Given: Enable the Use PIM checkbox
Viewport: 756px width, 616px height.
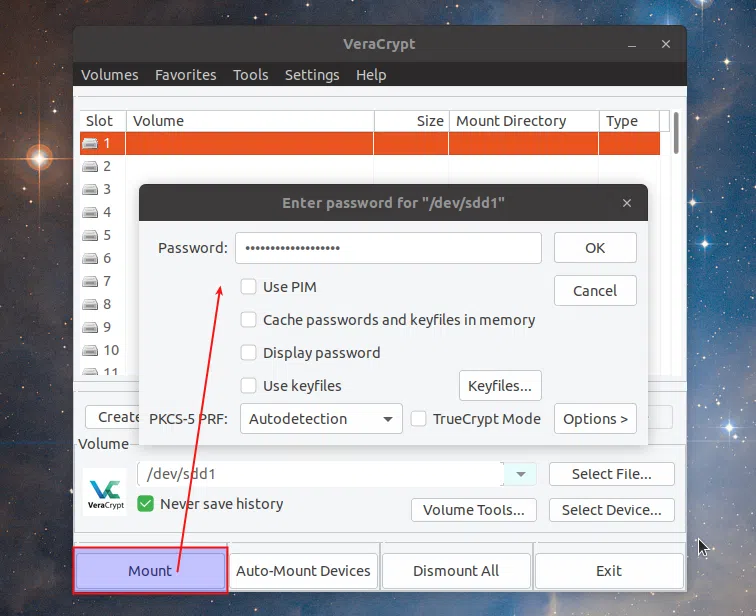Looking at the screenshot, I should [x=248, y=287].
